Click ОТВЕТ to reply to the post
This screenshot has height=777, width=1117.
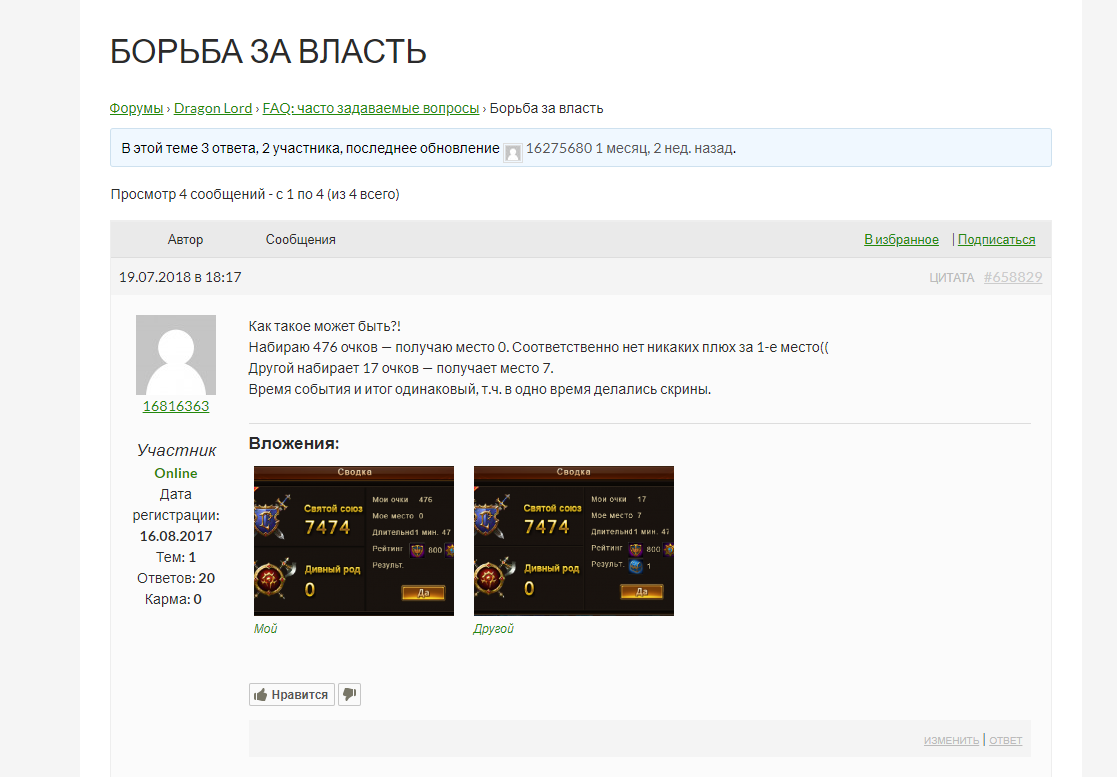pos(1005,741)
